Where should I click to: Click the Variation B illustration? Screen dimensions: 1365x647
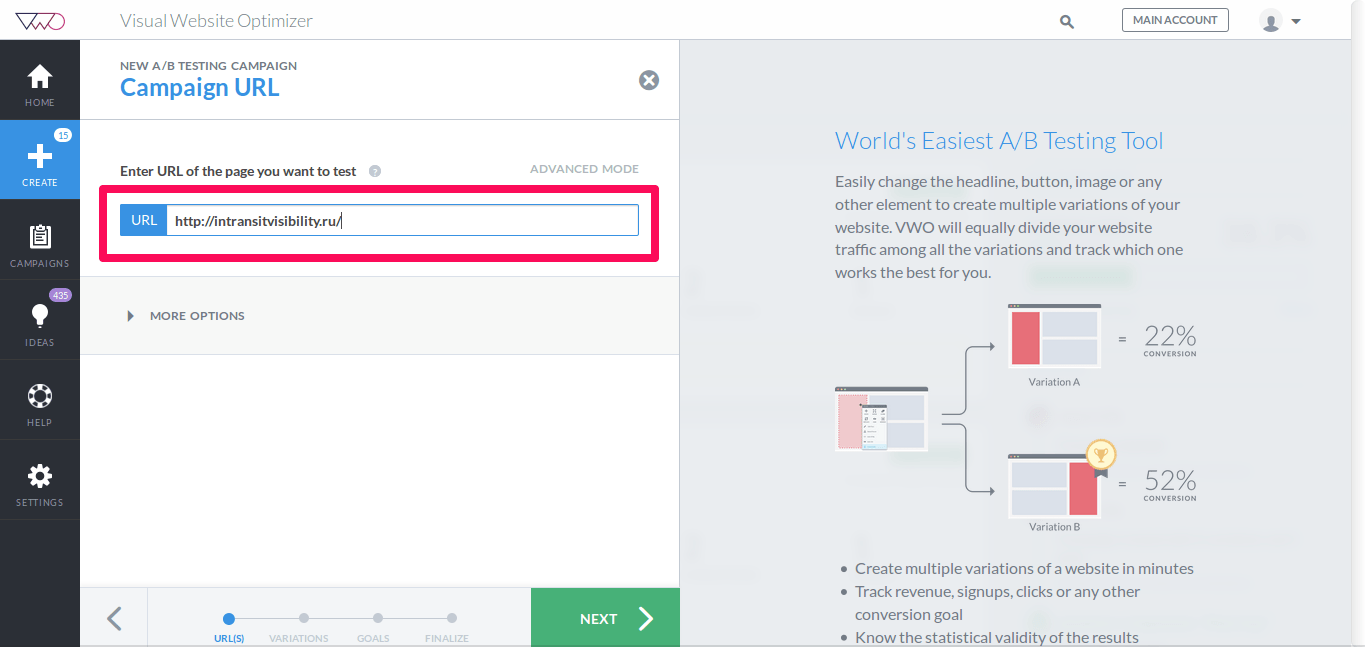tap(1054, 485)
